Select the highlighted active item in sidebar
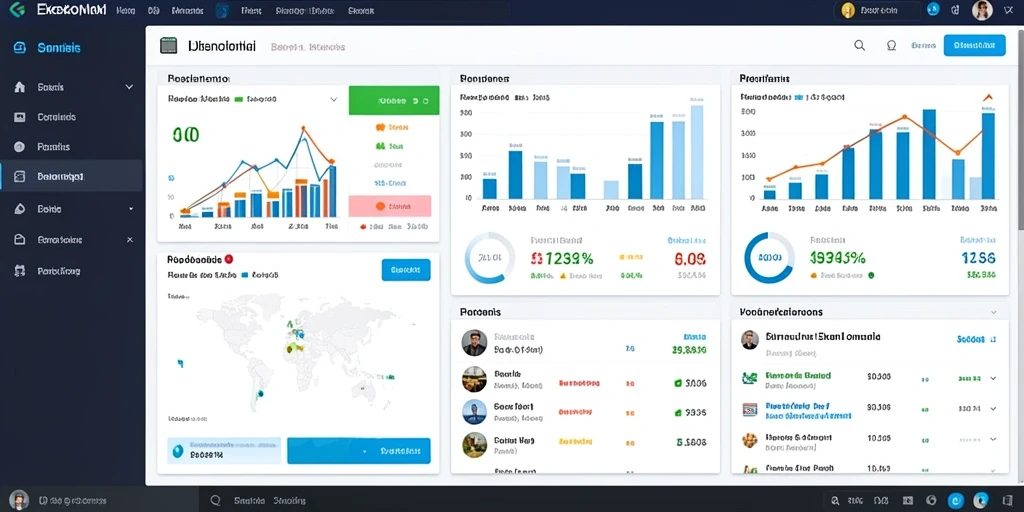Image resolution: width=1024 pixels, height=512 pixels. pos(72,176)
